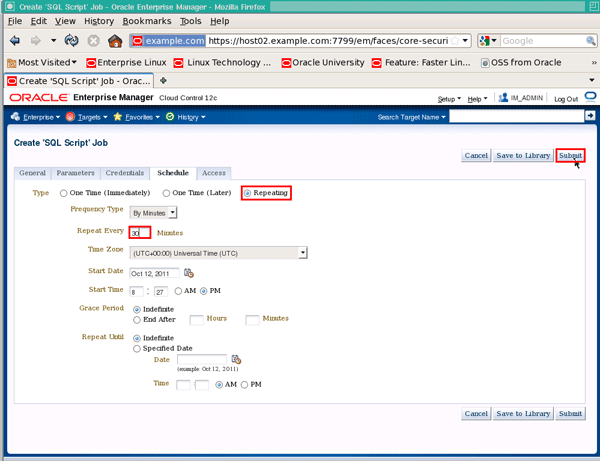Screen dimensions: 600x461
Task: Click the Start Date field
Action: pos(154,273)
